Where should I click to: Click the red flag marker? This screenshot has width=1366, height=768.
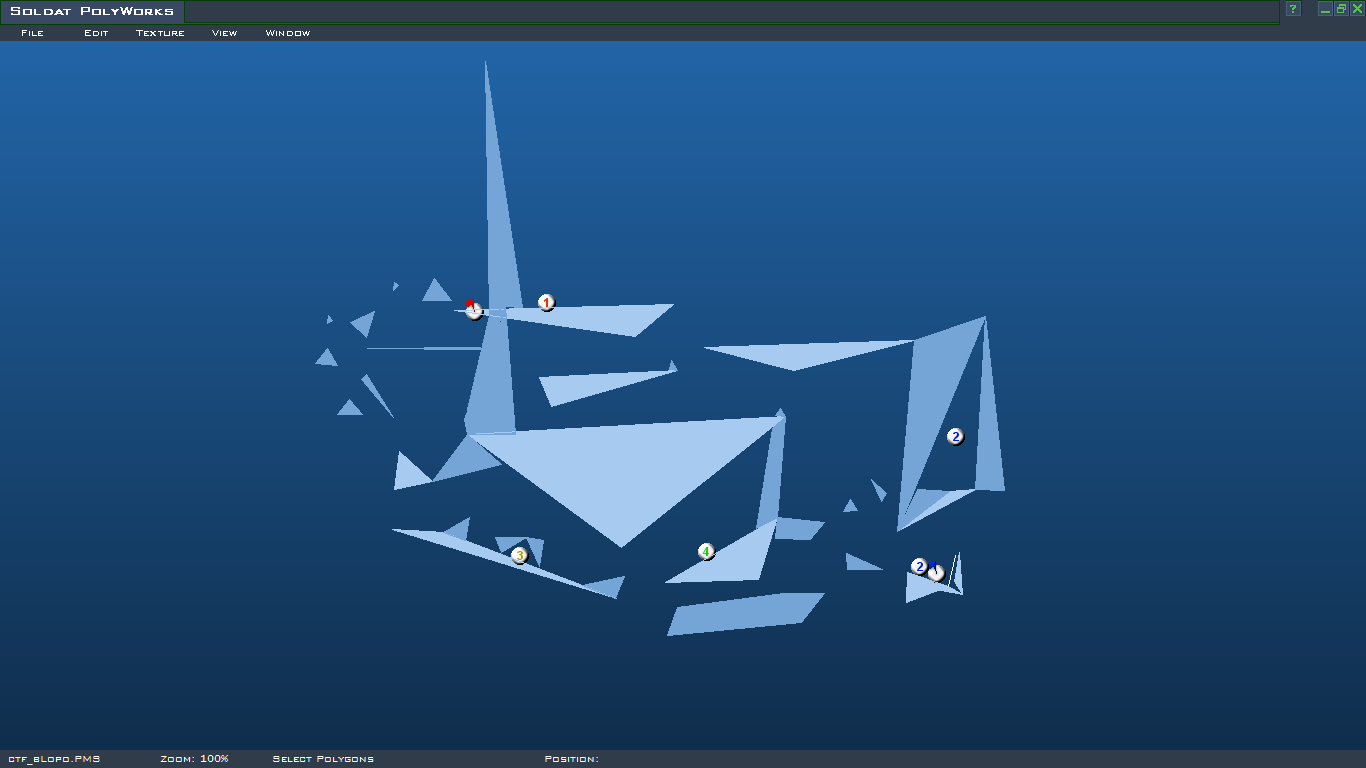click(473, 309)
